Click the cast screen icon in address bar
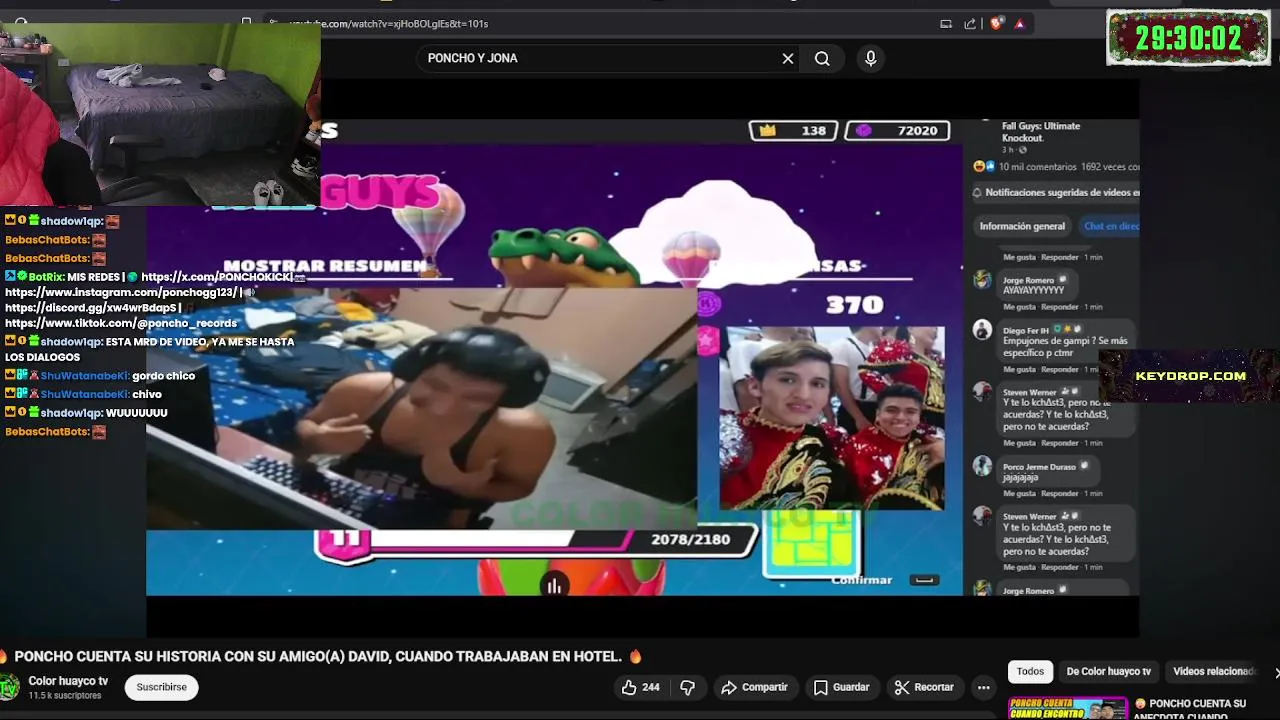Viewport: 1280px width, 720px height. [946, 24]
